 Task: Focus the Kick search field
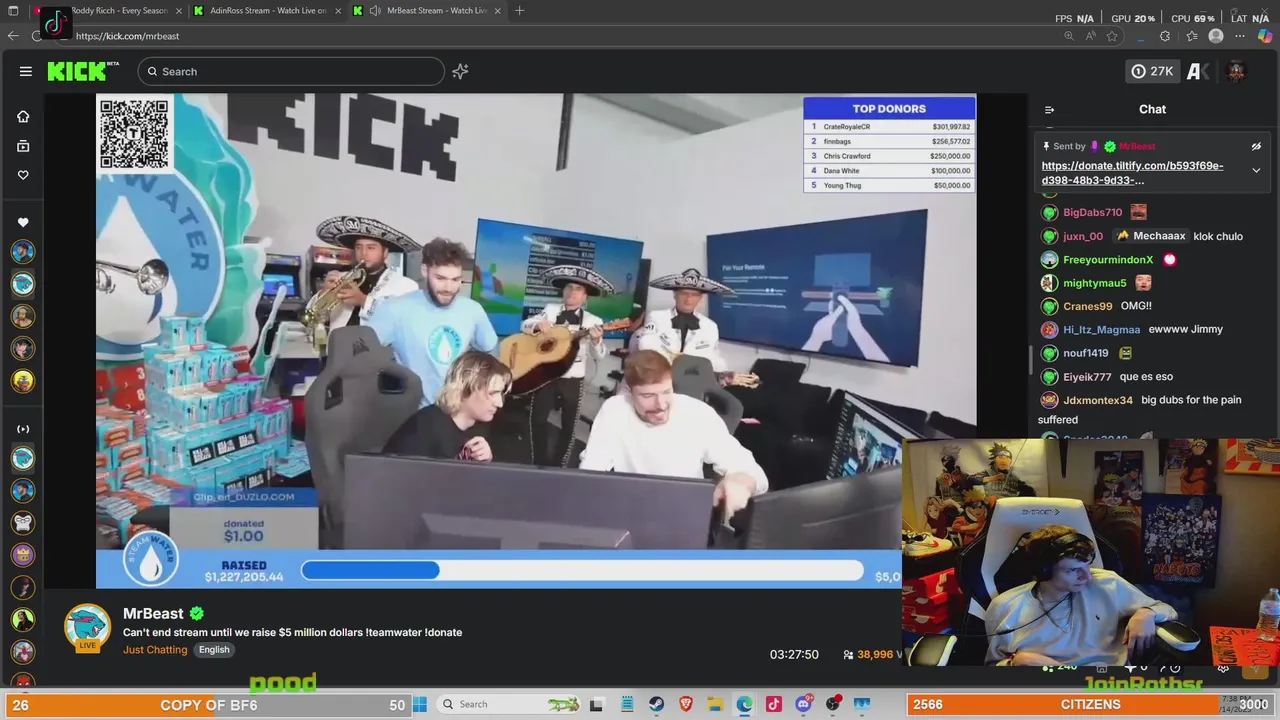[291, 71]
